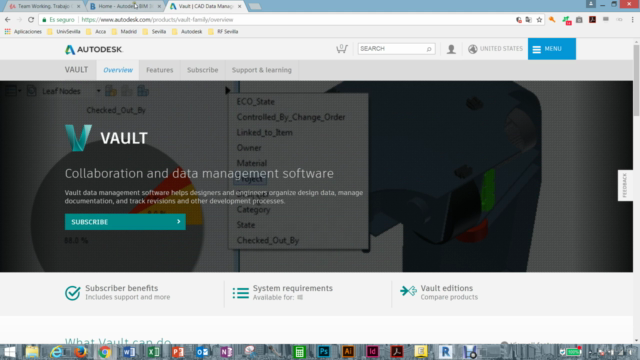Click the translate page icon
Image resolution: width=640 pixels, height=360 pixels.
click(529, 20)
